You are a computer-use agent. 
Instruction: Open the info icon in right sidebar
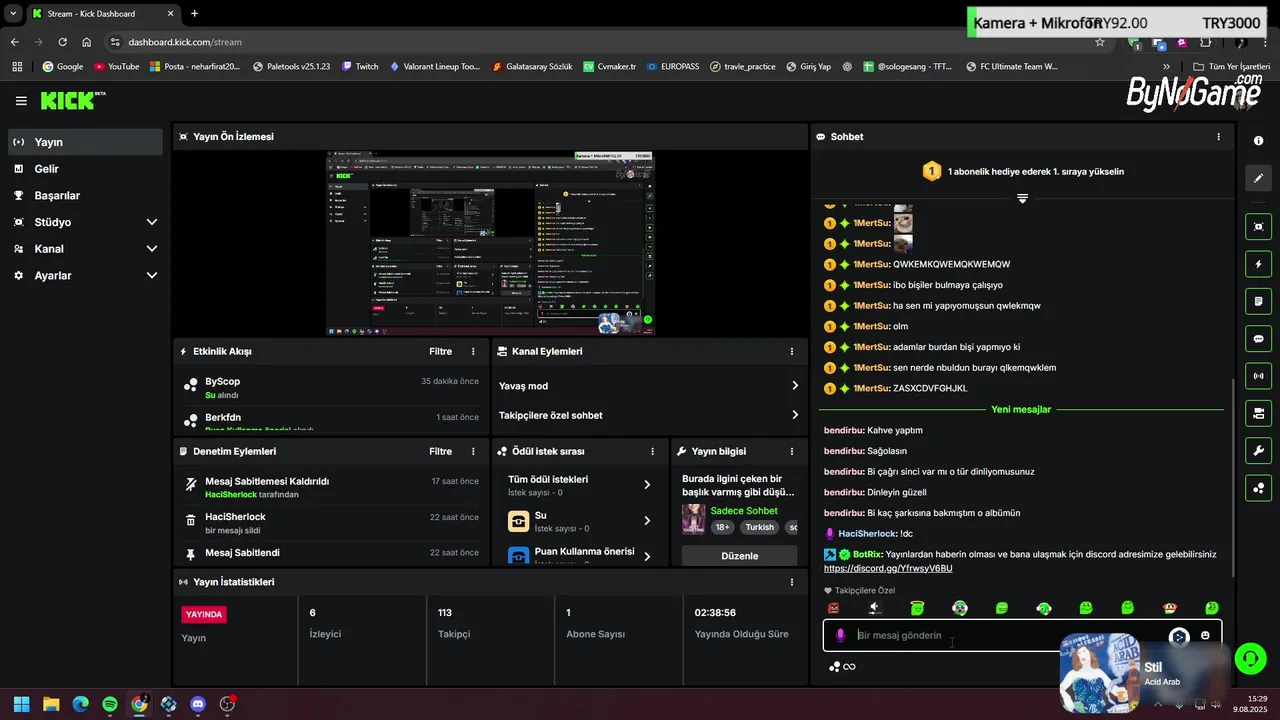(x=1258, y=141)
